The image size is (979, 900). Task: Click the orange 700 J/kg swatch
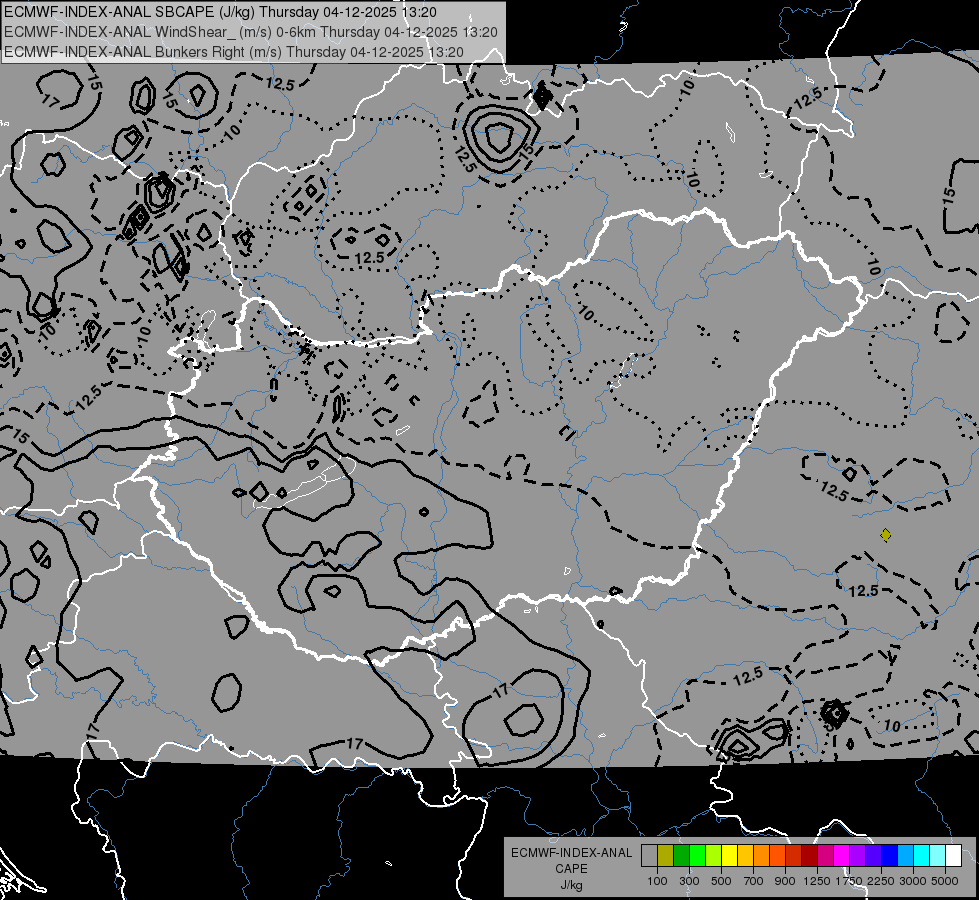(762, 856)
